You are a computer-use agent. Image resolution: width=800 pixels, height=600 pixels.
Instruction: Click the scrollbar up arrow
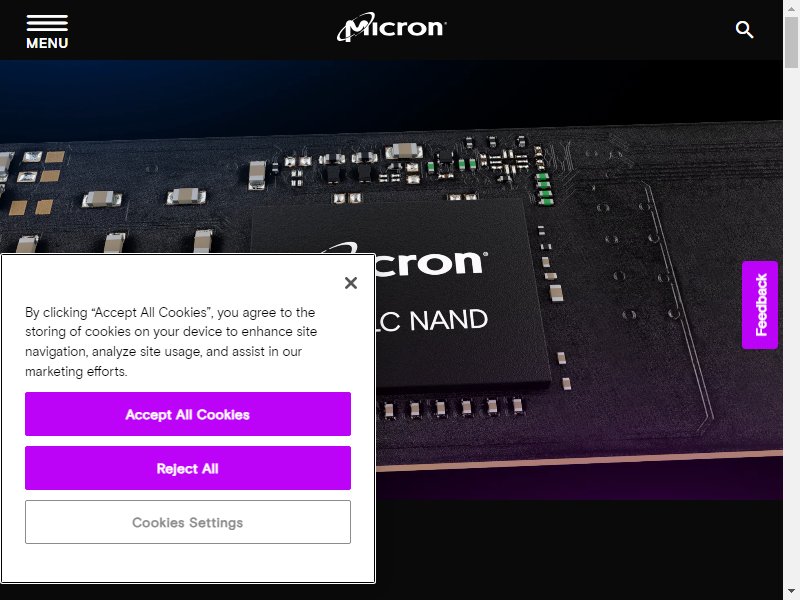click(x=791, y=9)
